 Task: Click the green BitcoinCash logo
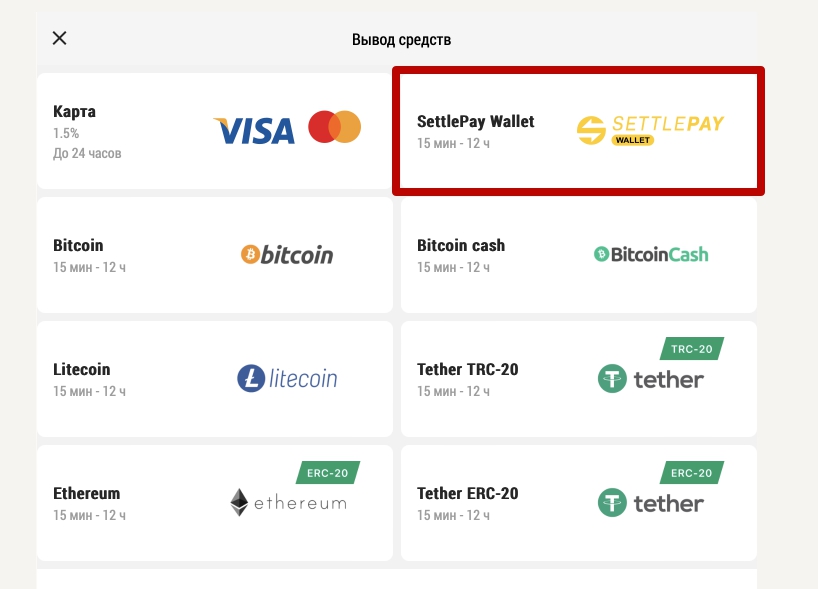(x=651, y=254)
